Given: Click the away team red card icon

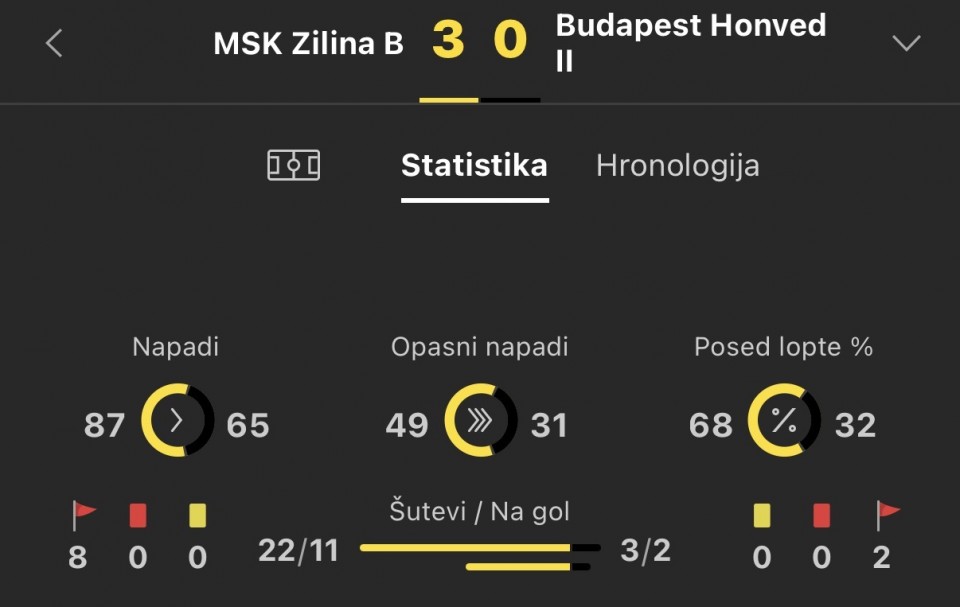Looking at the screenshot, I should click(x=821, y=515).
